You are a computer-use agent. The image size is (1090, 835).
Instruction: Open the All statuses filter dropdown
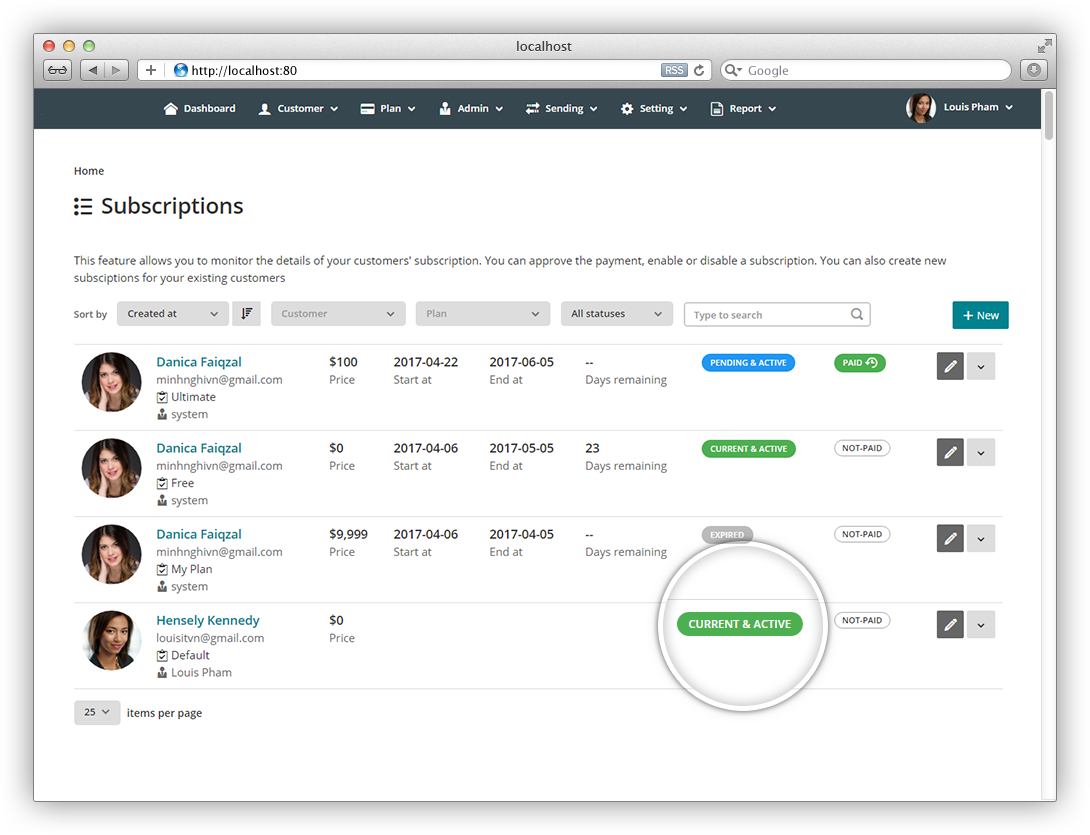point(616,313)
